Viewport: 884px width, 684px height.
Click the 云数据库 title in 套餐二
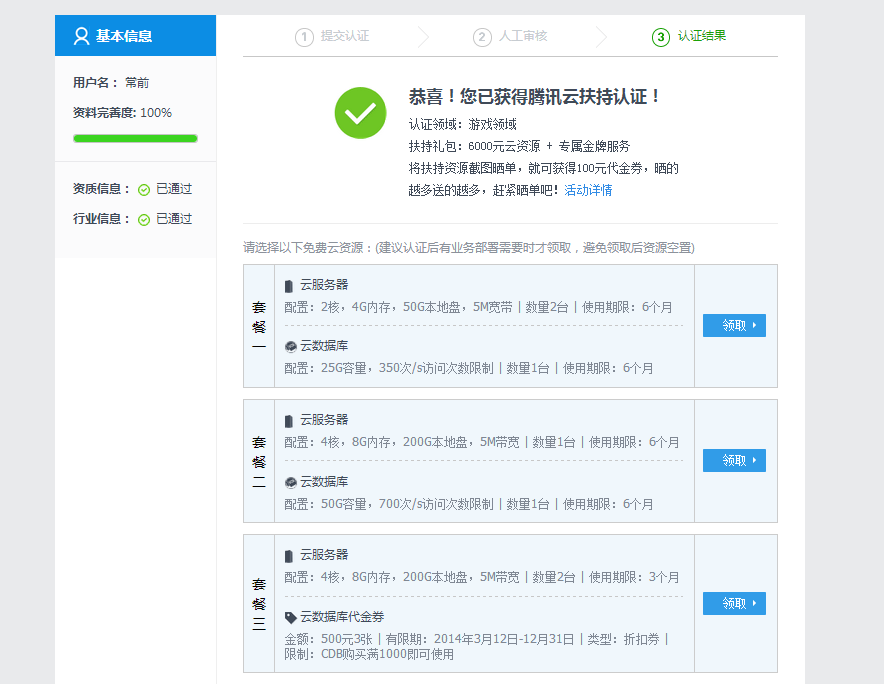tap(324, 482)
